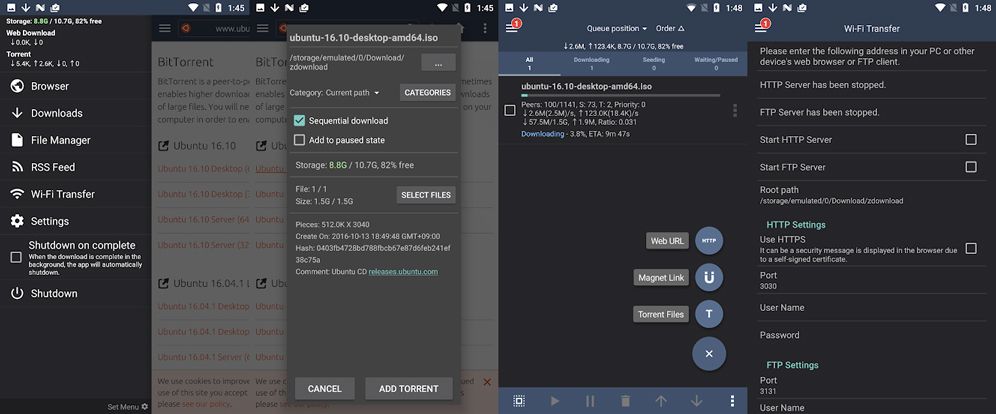Click the pause icon in bottom toolbar
Screen dimensions: 996x414
(x=590, y=401)
